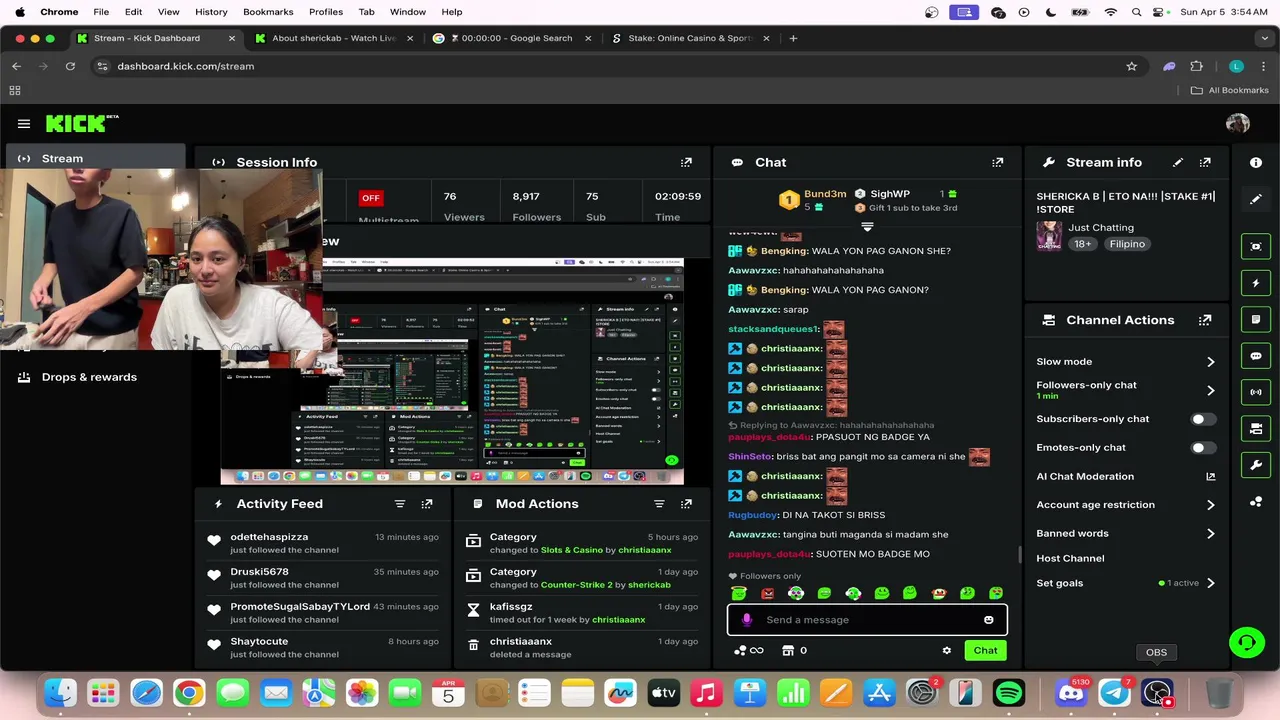Open Spotify from the Dock
Viewport: 1280px width, 720px height.
click(x=1009, y=692)
